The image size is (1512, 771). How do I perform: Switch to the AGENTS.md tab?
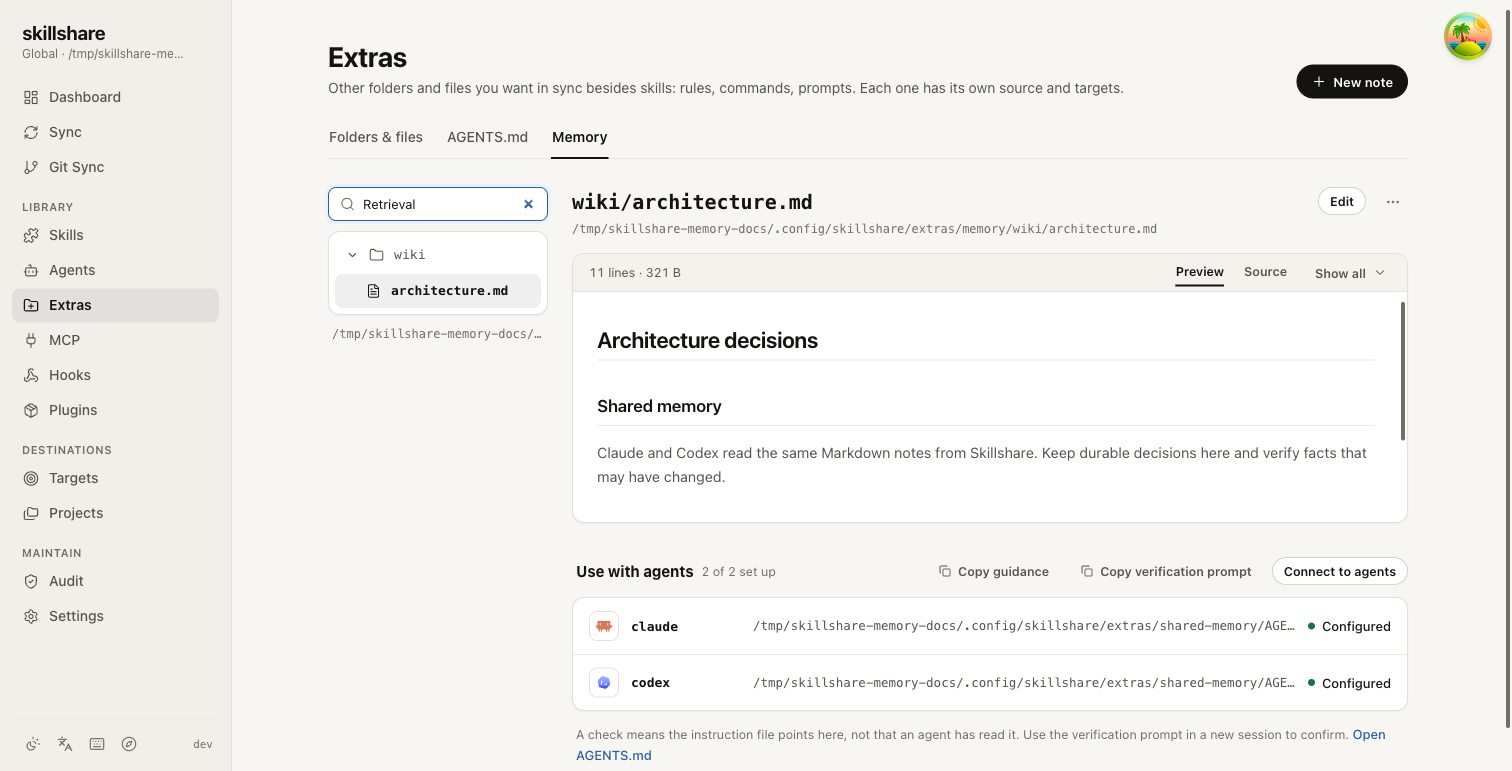click(487, 137)
